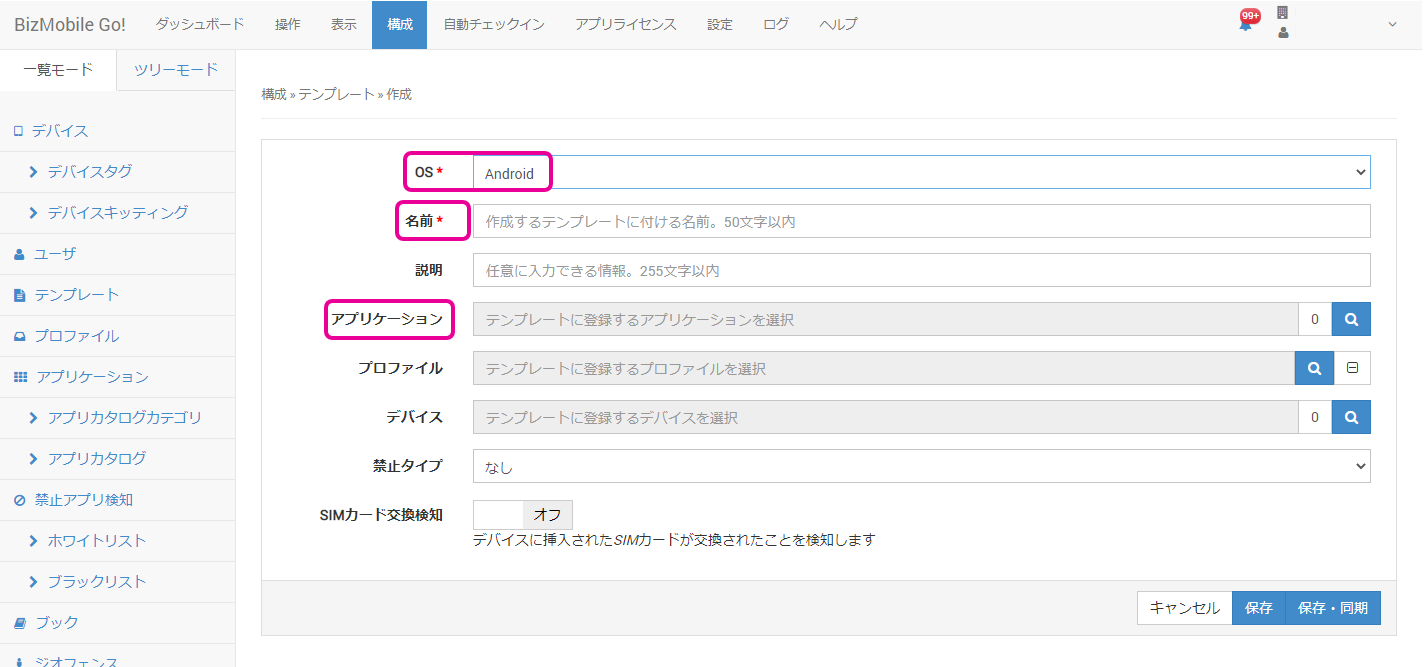Open the 禁止タイプ dropdown
This screenshot has width=1424, height=667.
pos(920,466)
